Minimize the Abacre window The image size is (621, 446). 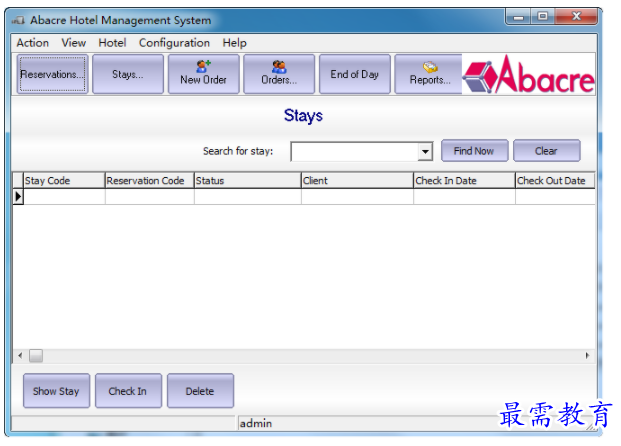pos(518,17)
